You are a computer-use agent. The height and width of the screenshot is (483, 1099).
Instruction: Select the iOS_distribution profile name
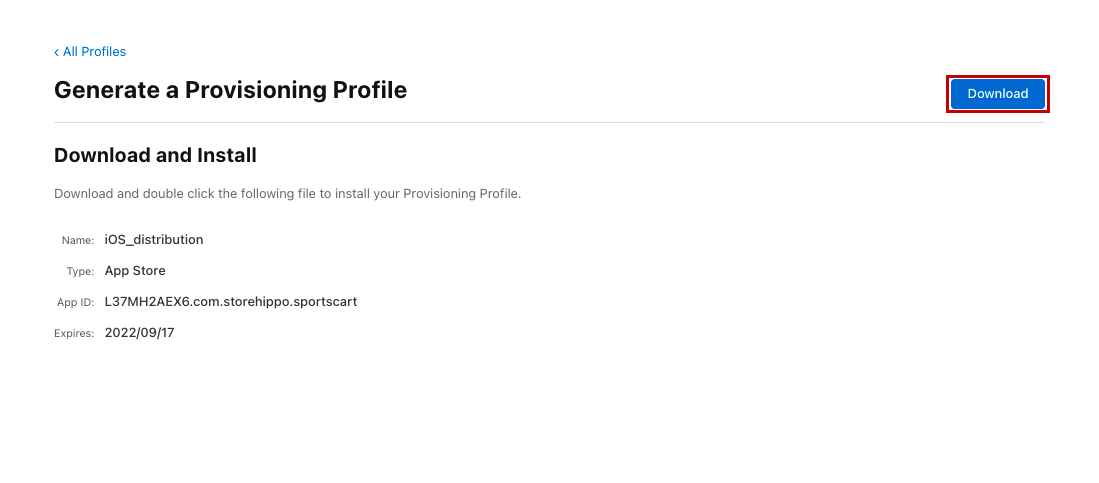point(154,240)
